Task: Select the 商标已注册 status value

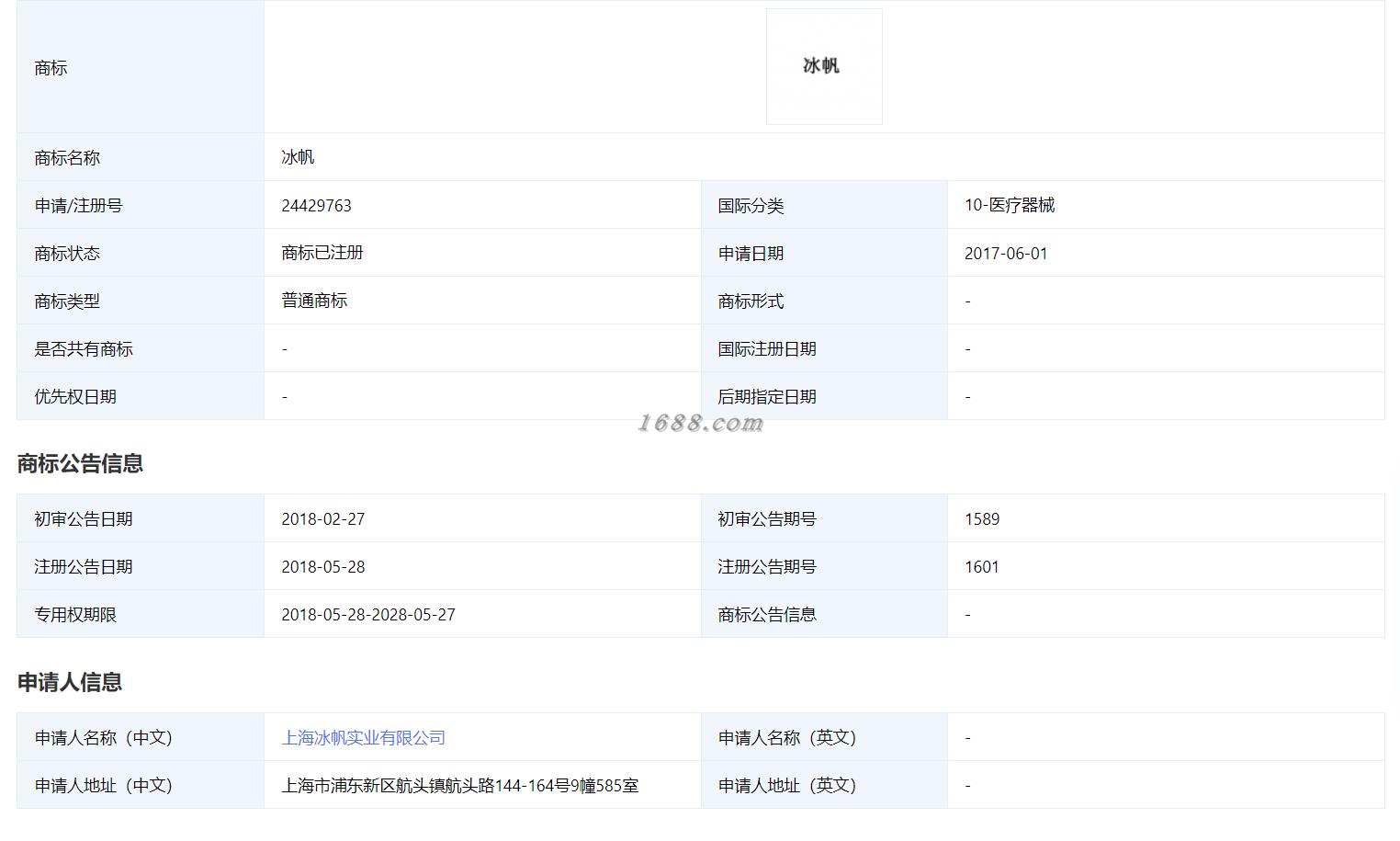Action: [x=322, y=253]
